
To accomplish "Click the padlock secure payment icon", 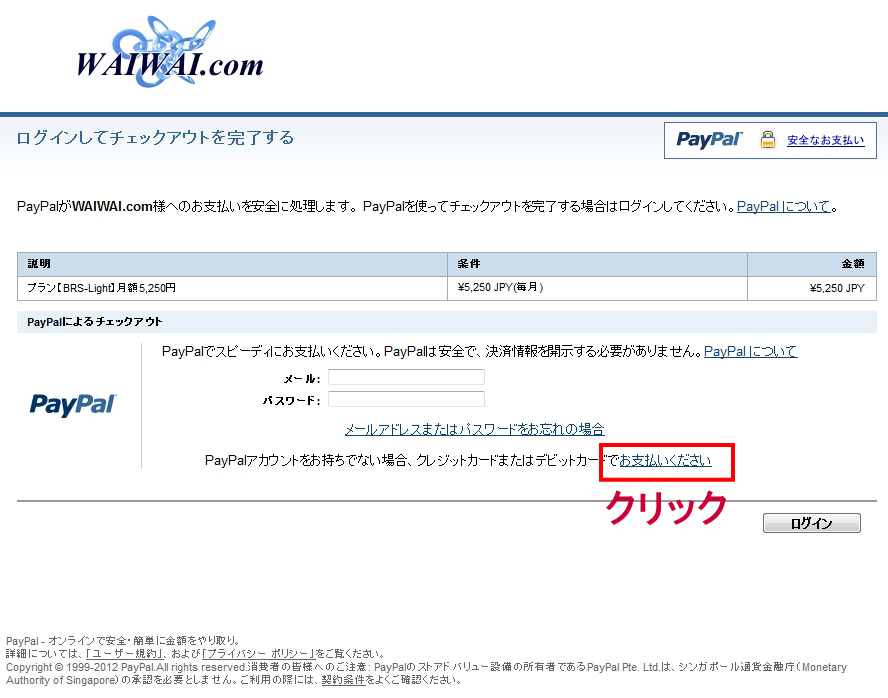I will (x=767, y=139).
